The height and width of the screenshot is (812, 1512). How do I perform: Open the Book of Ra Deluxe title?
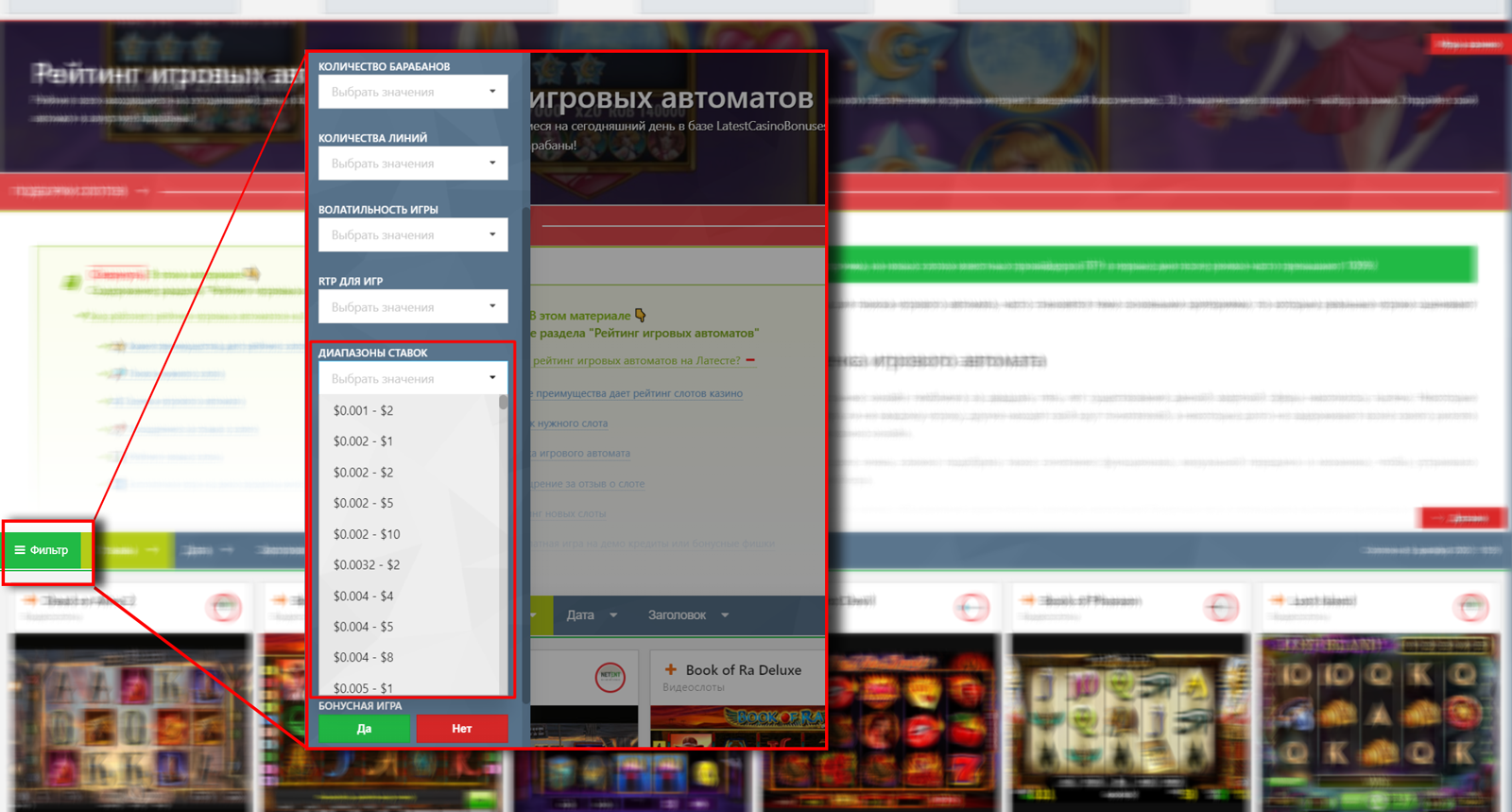(x=743, y=669)
